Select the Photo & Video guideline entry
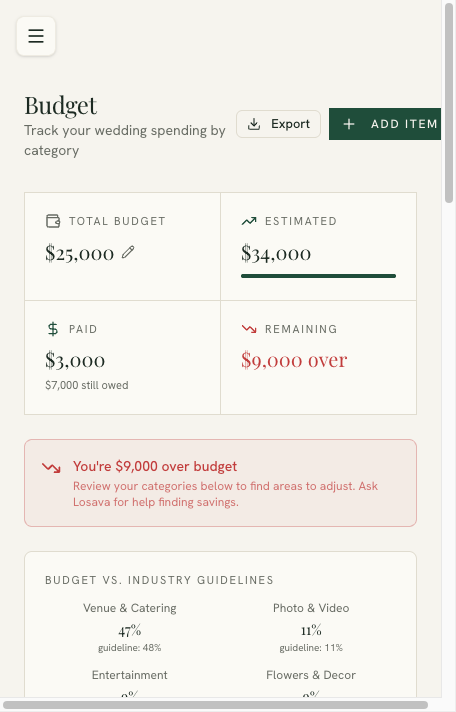The image size is (456, 712). (x=311, y=628)
